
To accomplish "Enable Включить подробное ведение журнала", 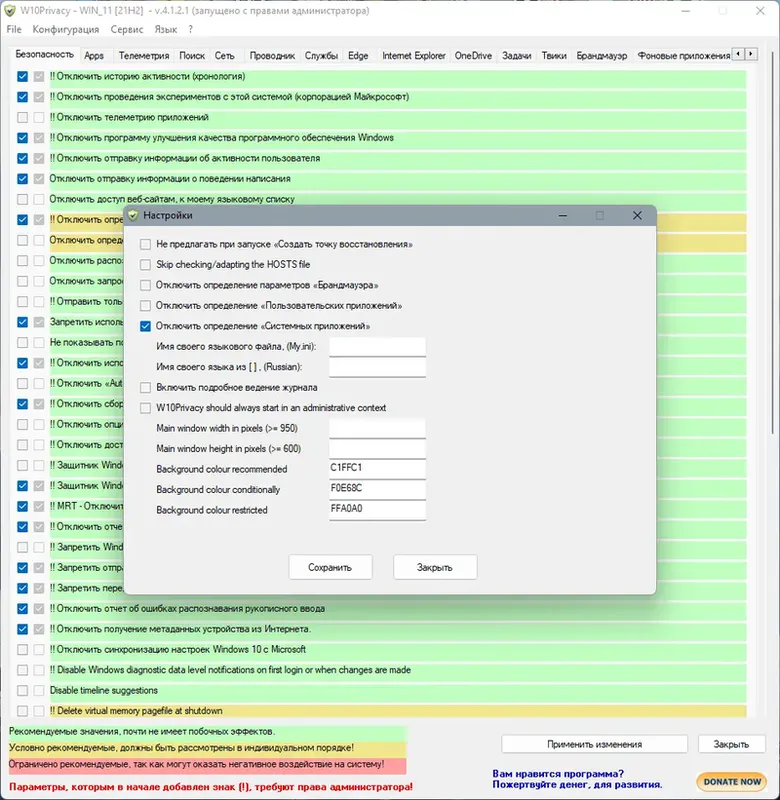I will 145,388.
